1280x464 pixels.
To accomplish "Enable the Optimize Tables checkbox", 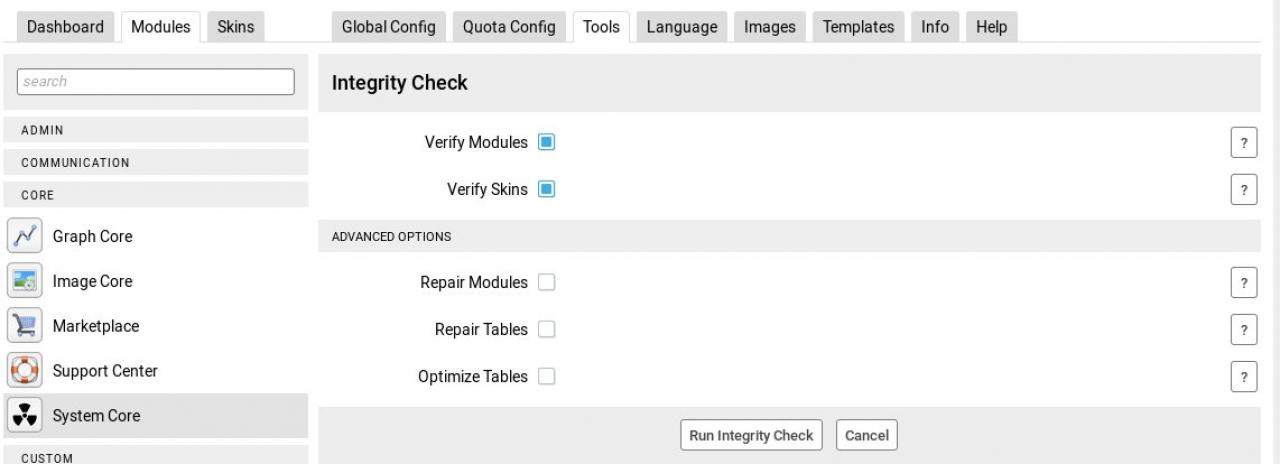I will point(546,377).
